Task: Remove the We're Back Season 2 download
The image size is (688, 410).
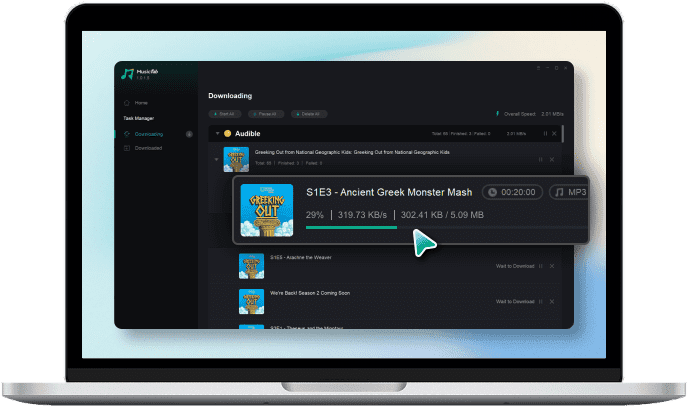Action: pos(552,302)
